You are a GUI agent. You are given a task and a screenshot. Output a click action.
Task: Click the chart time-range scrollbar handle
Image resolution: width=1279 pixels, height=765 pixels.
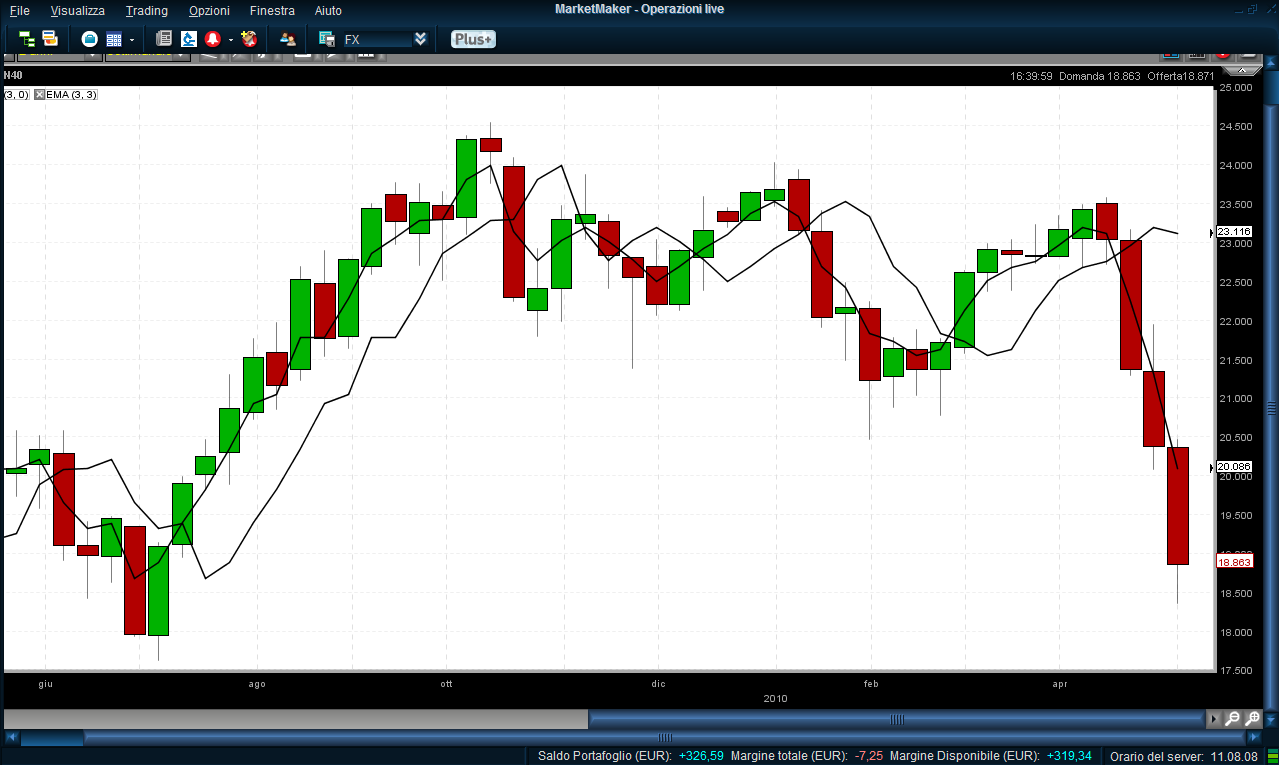897,719
